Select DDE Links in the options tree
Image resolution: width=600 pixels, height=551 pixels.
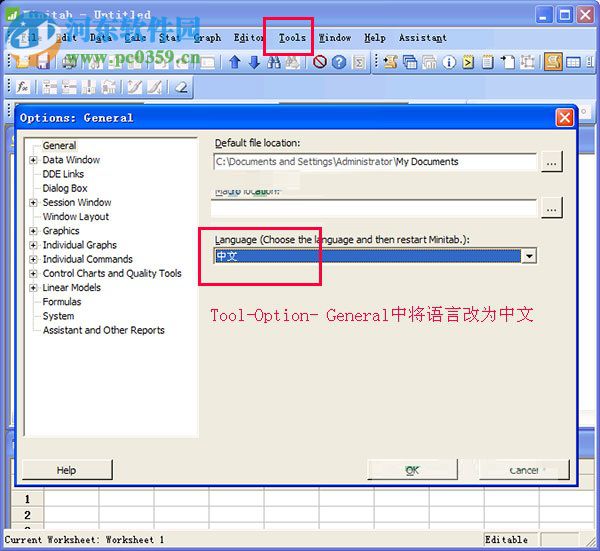[63, 174]
